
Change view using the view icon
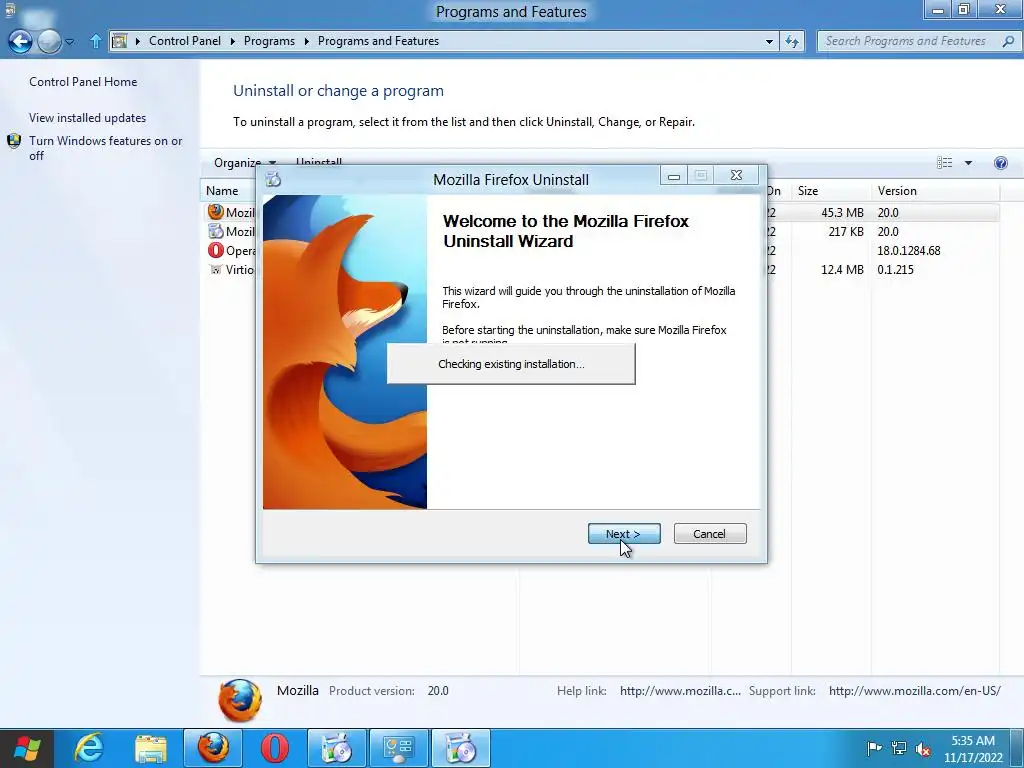pyautogui.click(x=944, y=163)
